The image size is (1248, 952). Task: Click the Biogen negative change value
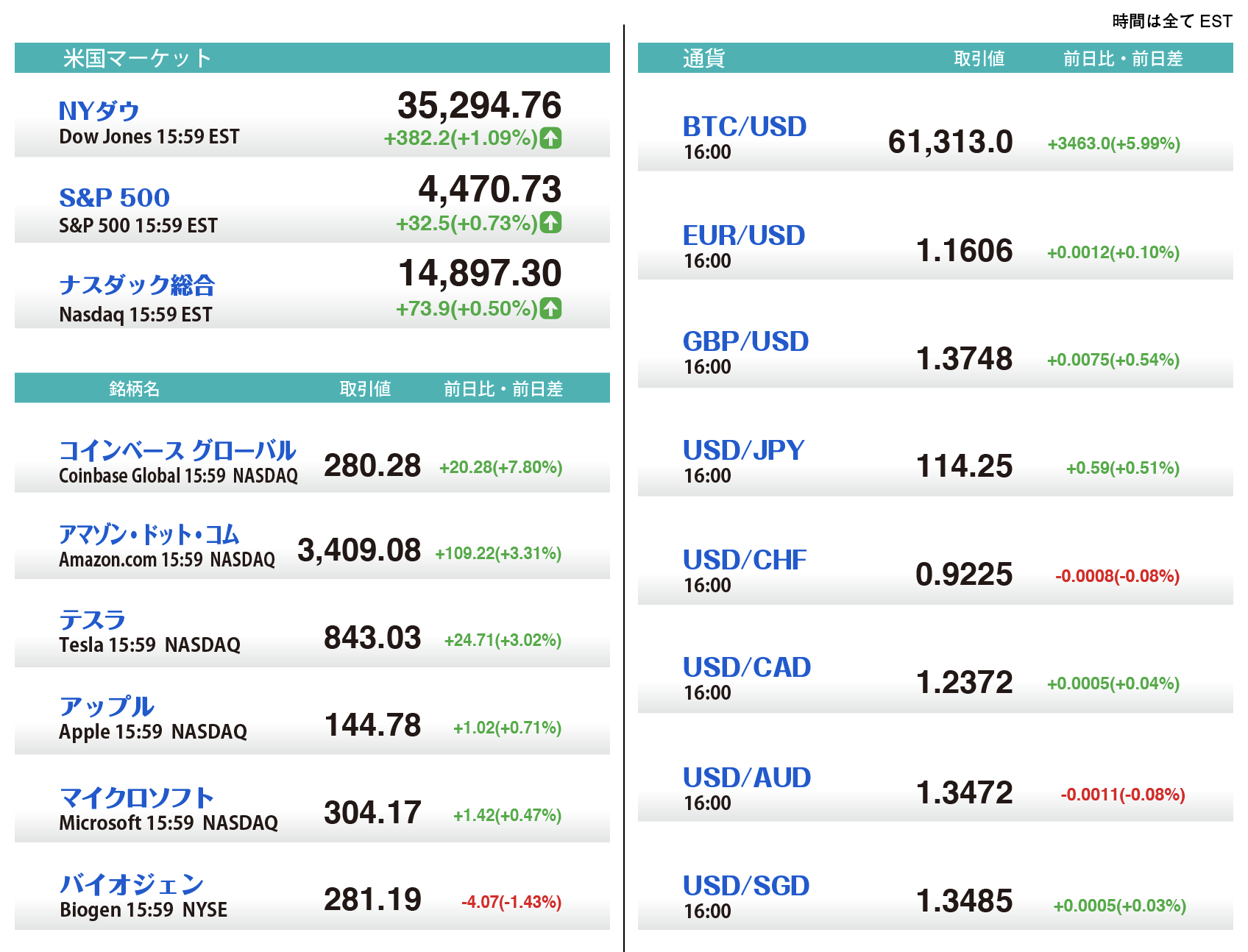[x=511, y=902]
